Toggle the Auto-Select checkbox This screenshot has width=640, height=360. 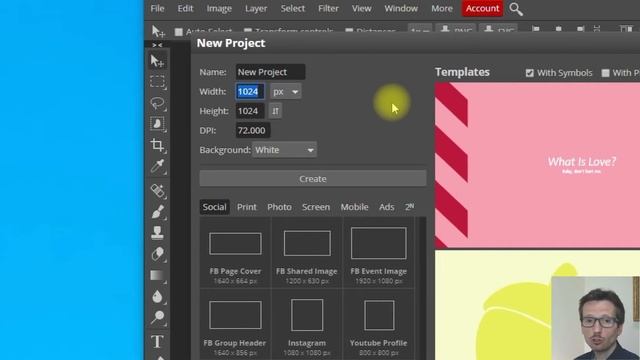[x=179, y=31]
